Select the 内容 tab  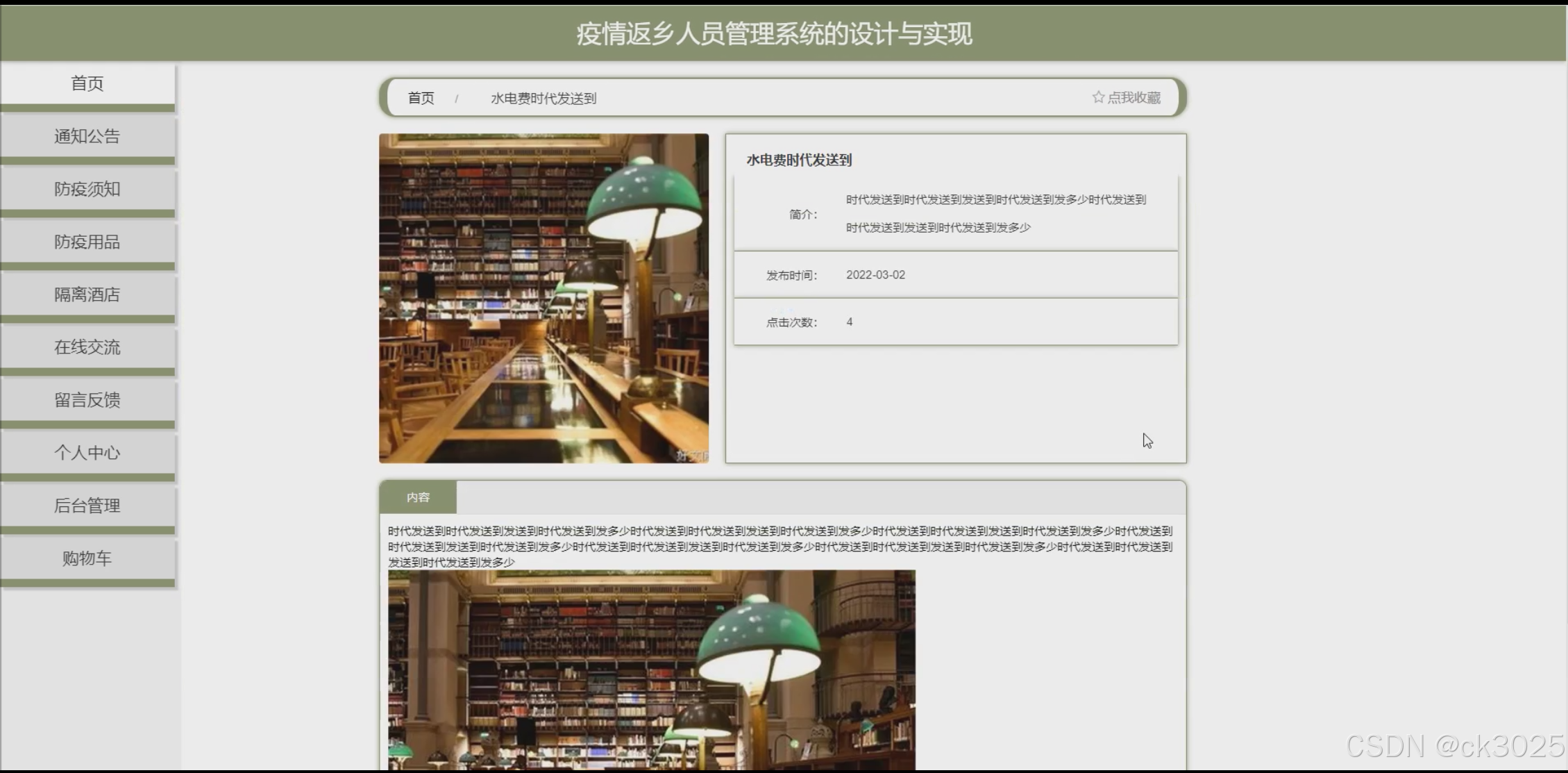418,497
